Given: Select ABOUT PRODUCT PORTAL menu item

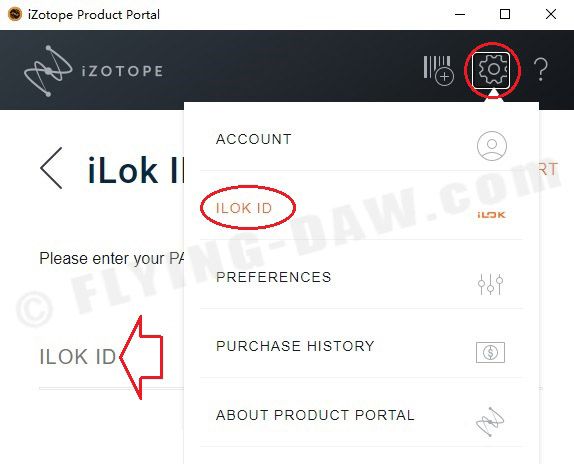Looking at the screenshot, I should [x=362, y=415].
